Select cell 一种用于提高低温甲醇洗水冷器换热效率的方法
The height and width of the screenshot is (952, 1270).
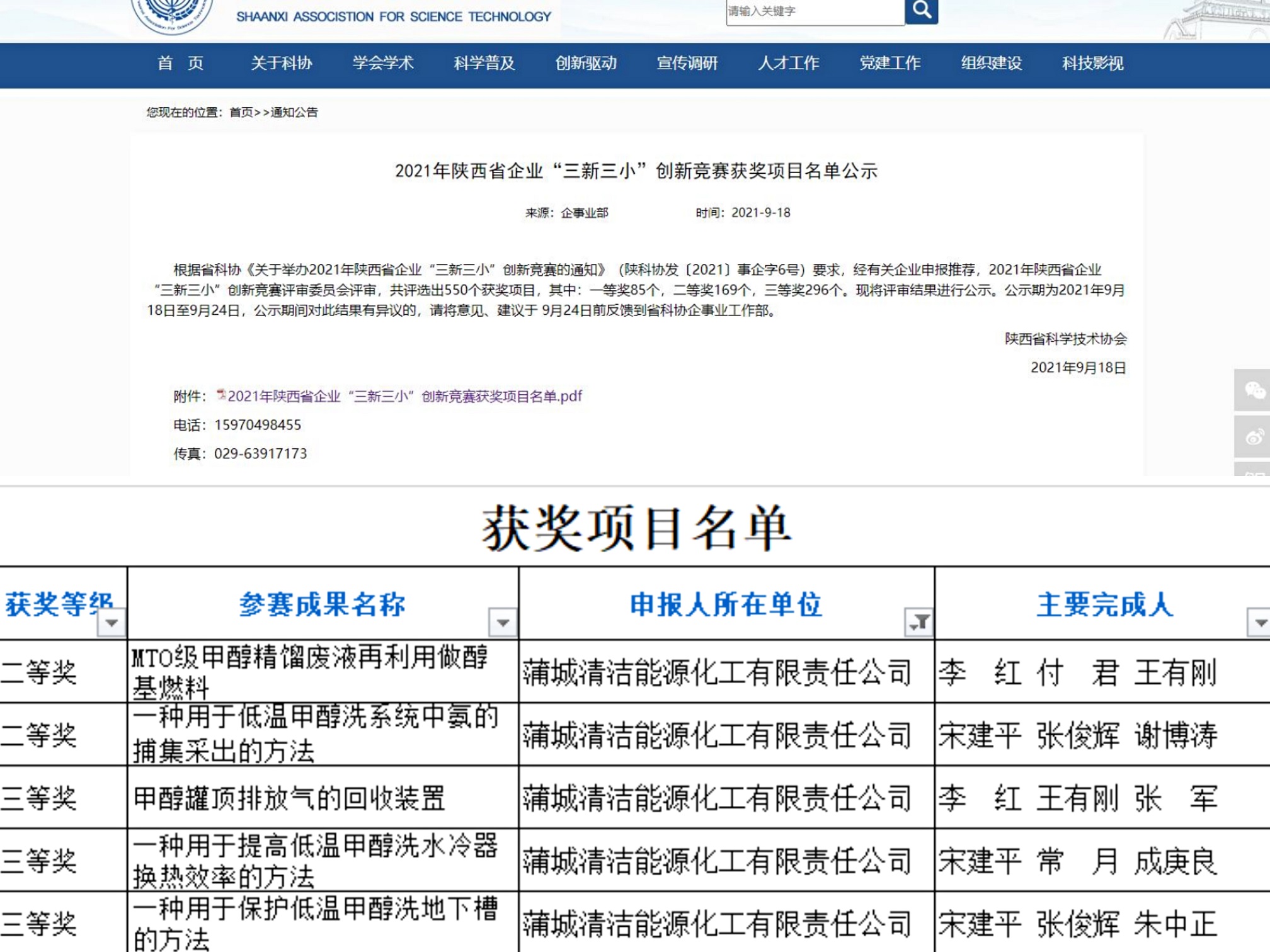pos(323,860)
